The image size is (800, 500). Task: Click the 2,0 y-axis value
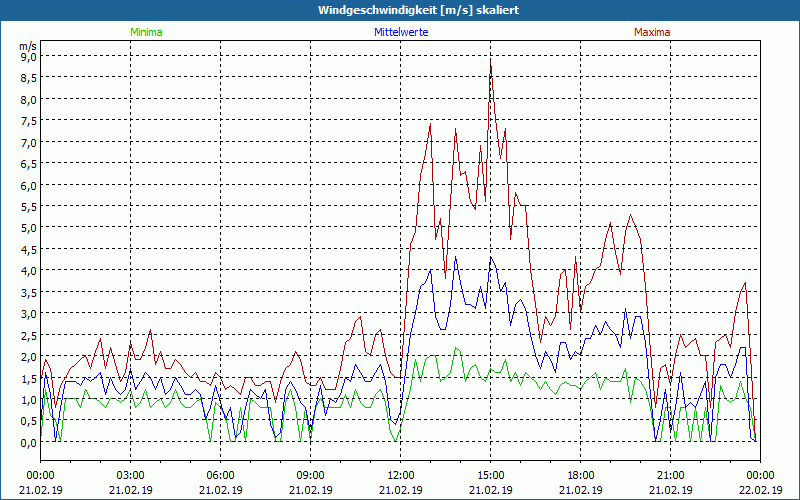point(28,357)
